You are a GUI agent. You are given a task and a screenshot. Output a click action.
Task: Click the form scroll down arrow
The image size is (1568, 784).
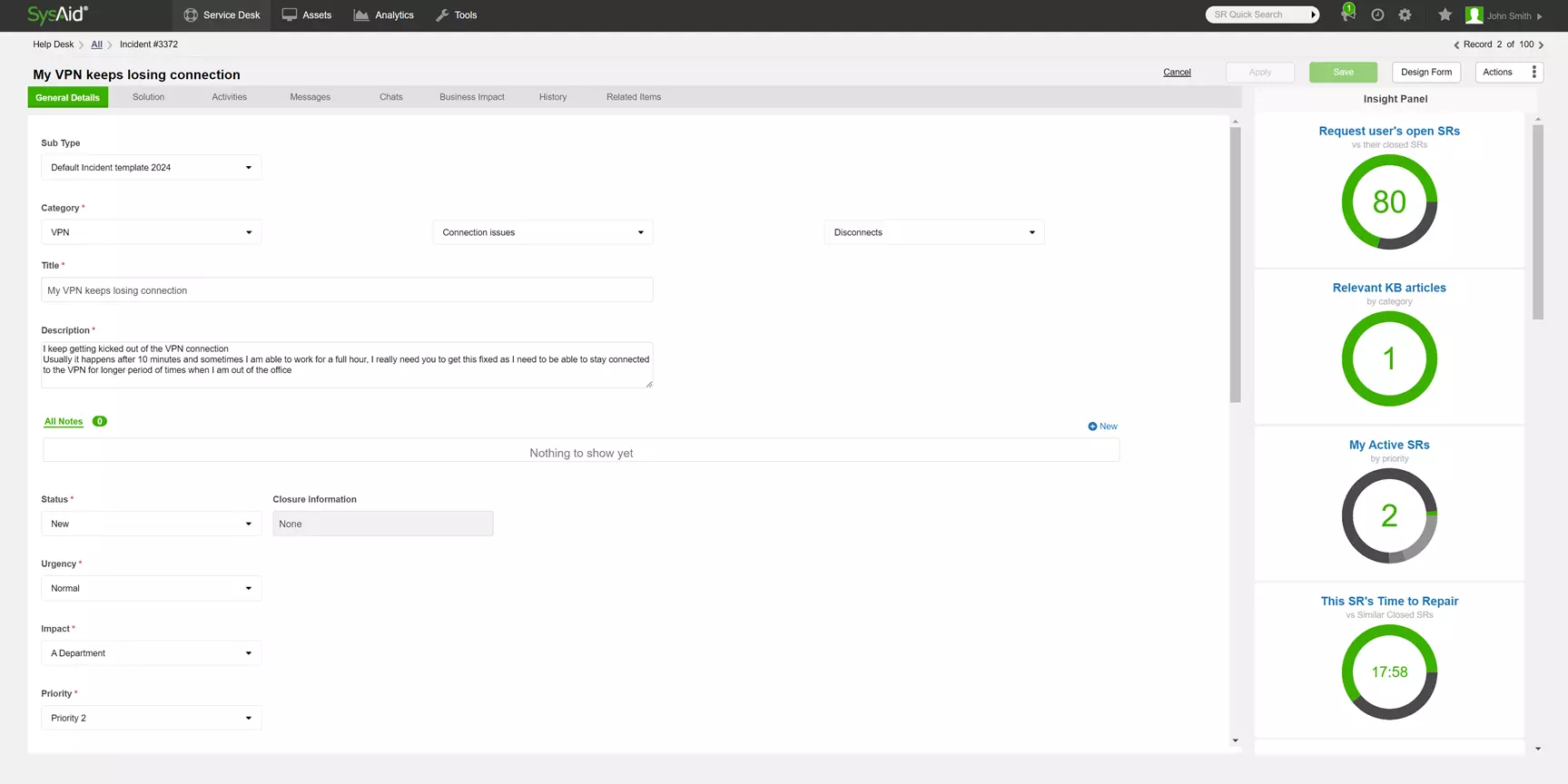tap(1235, 741)
